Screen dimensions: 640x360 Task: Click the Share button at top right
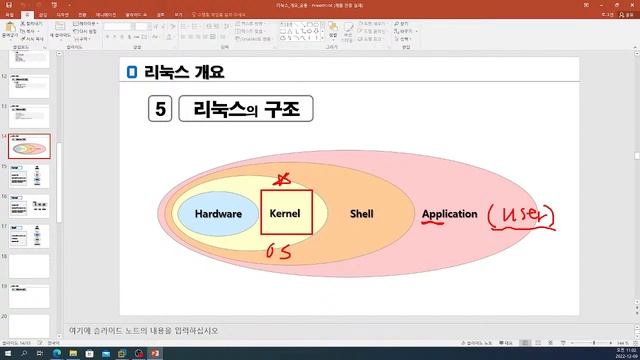pyautogui.click(x=627, y=15)
